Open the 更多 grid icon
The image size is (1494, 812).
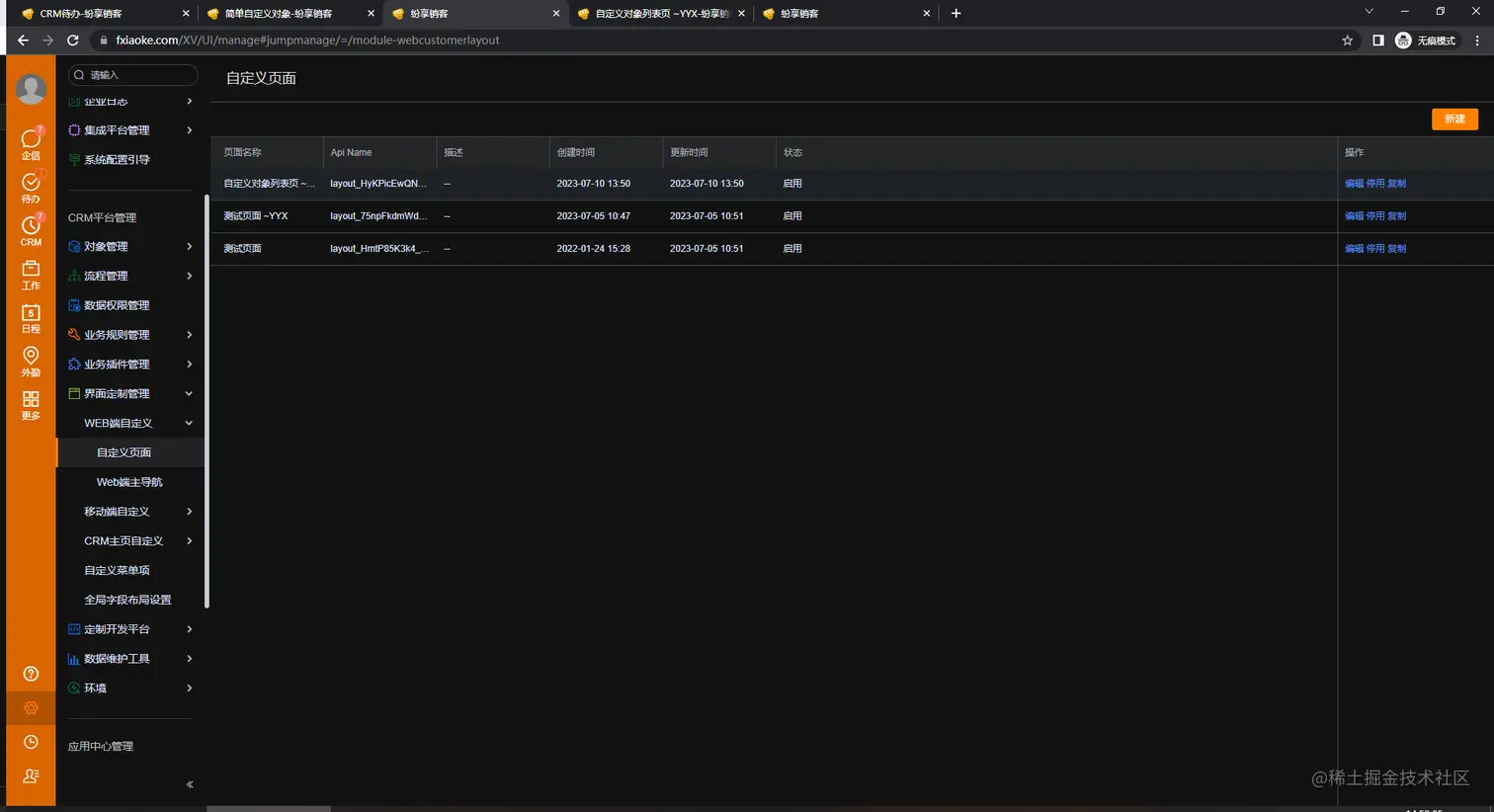(x=31, y=405)
